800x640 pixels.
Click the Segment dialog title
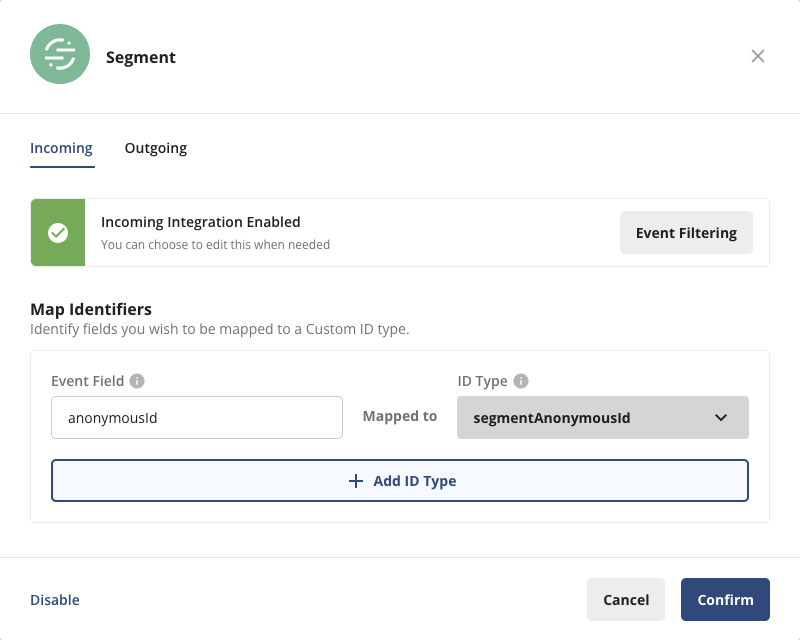[140, 57]
